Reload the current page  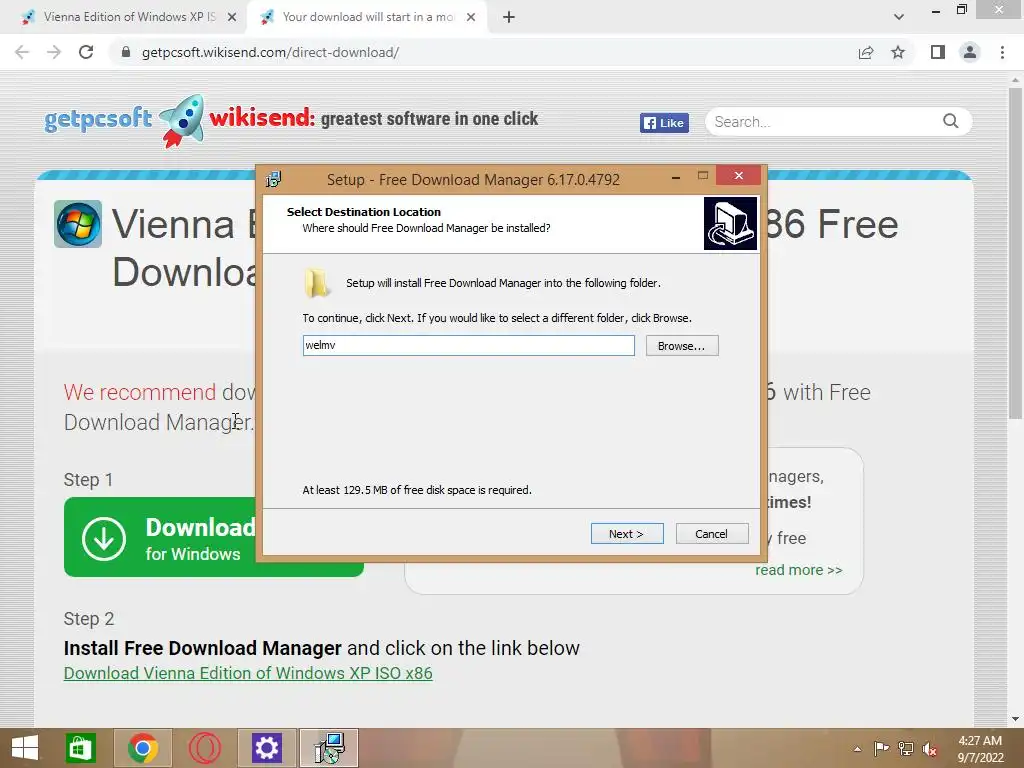(x=86, y=52)
